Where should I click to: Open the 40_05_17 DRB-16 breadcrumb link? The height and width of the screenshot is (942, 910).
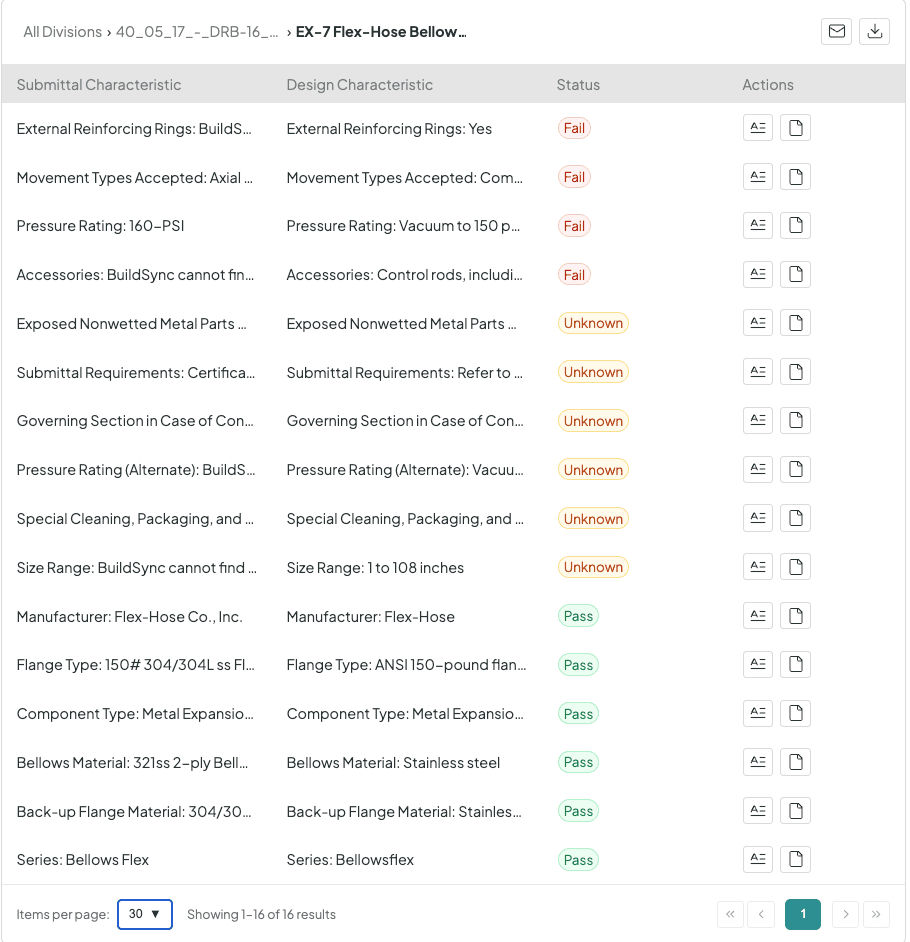pos(197,32)
